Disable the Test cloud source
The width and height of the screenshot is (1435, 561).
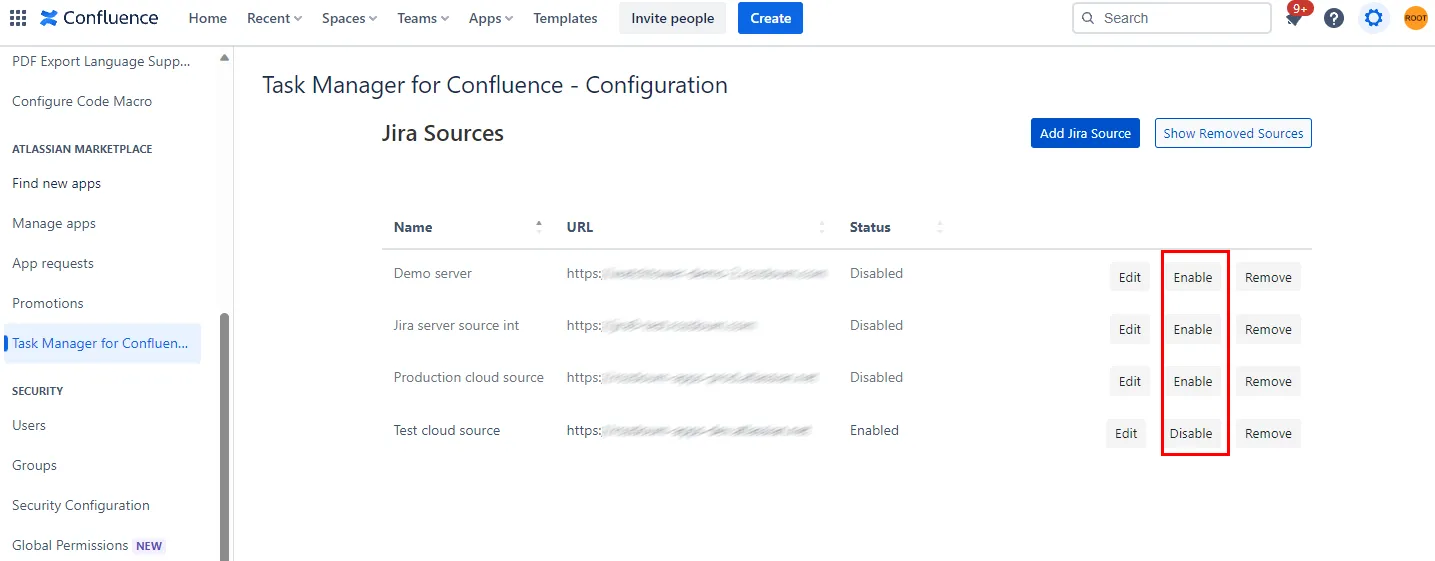(x=1191, y=433)
